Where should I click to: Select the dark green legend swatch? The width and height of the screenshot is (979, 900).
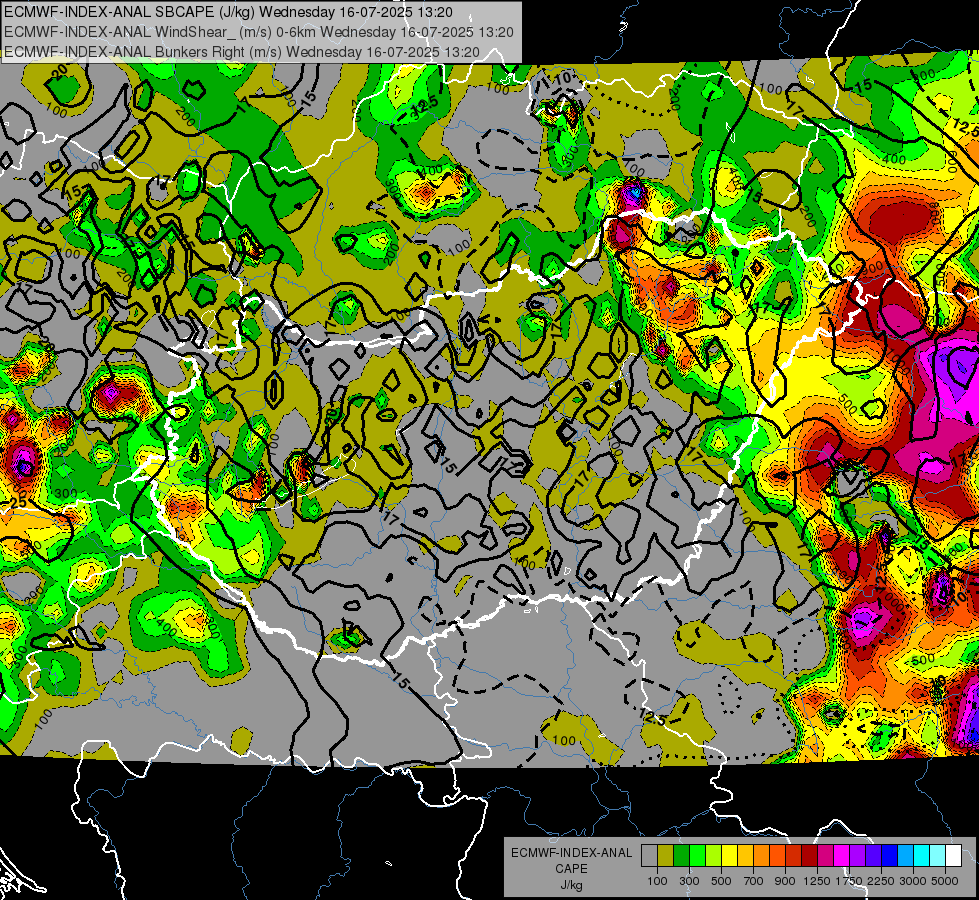(x=681, y=856)
